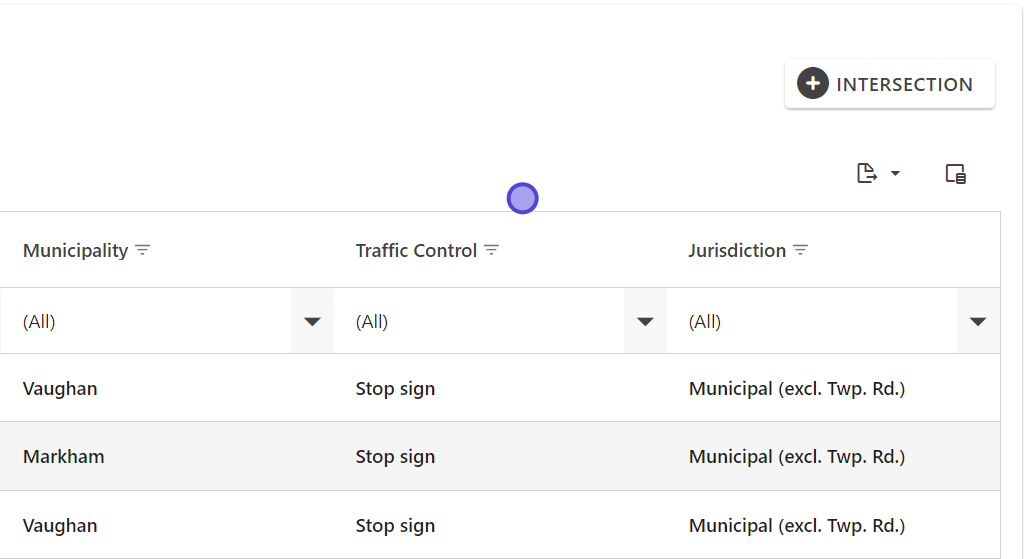Click the Municipality (All) filter field
The width and height of the screenshot is (1024, 559).
[150, 321]
